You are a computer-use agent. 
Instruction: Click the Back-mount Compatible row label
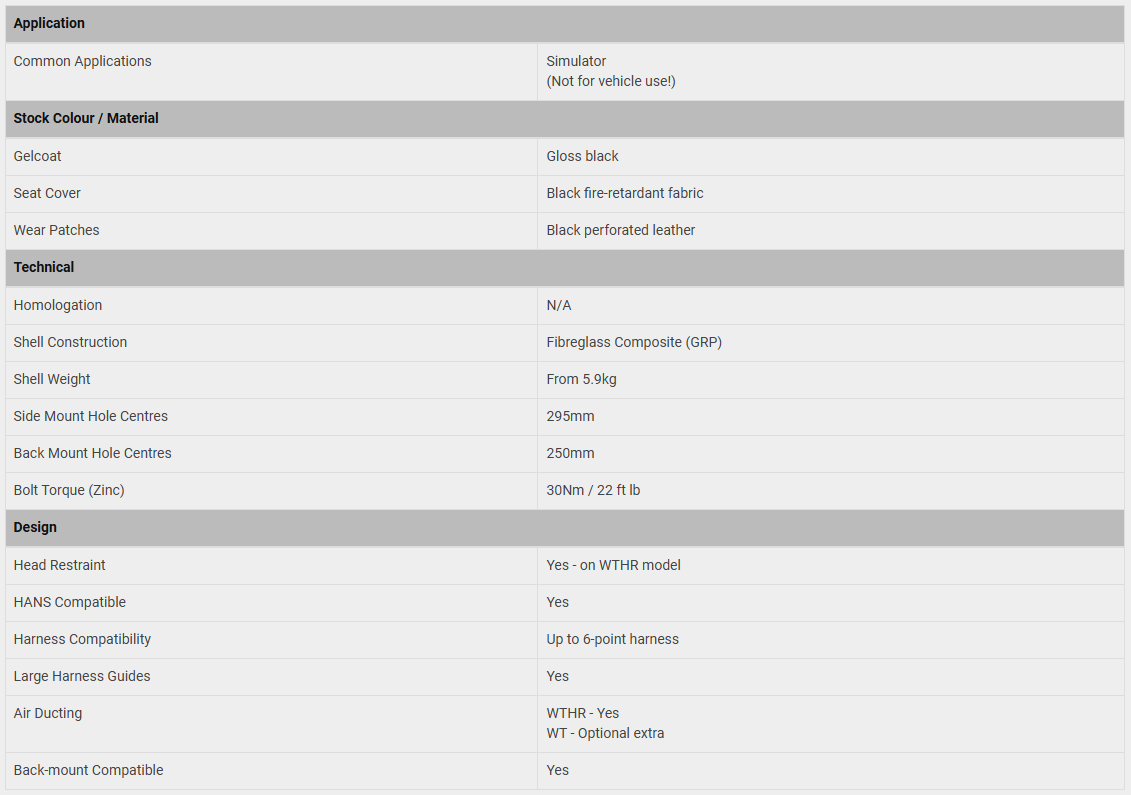coord(89,770)
